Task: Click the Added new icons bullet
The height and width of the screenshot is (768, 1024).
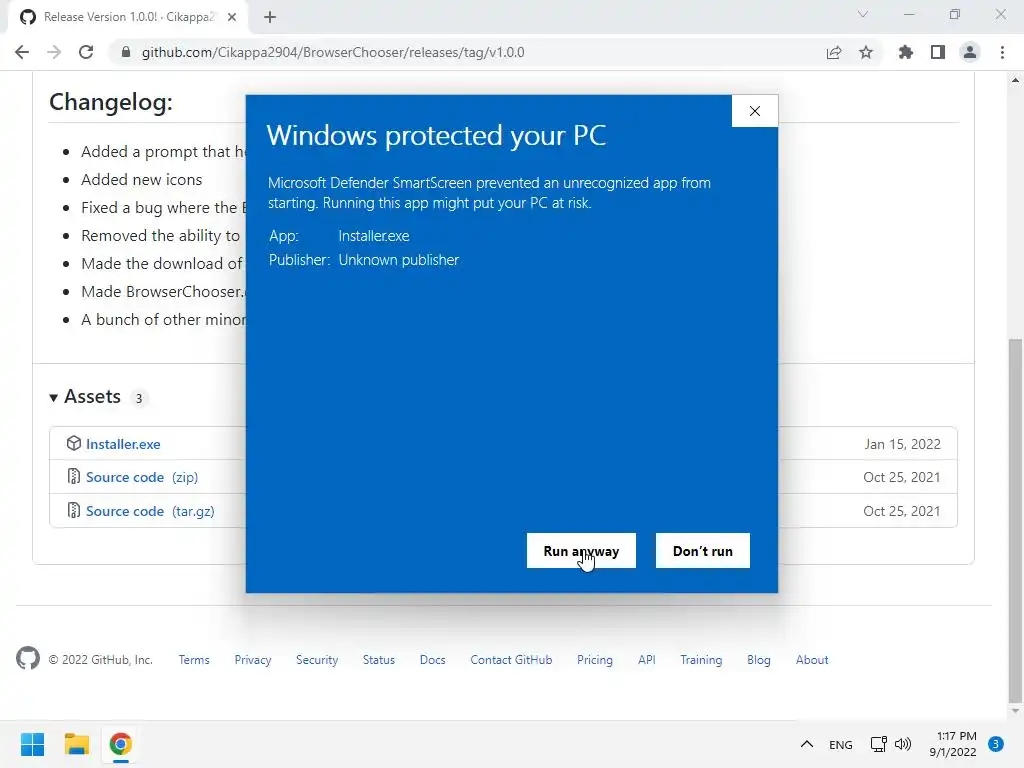Action: [x=142, y=180]
